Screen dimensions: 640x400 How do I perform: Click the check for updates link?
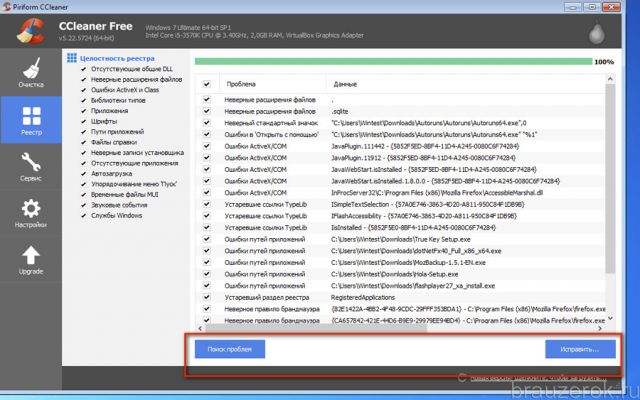(538, 378)
